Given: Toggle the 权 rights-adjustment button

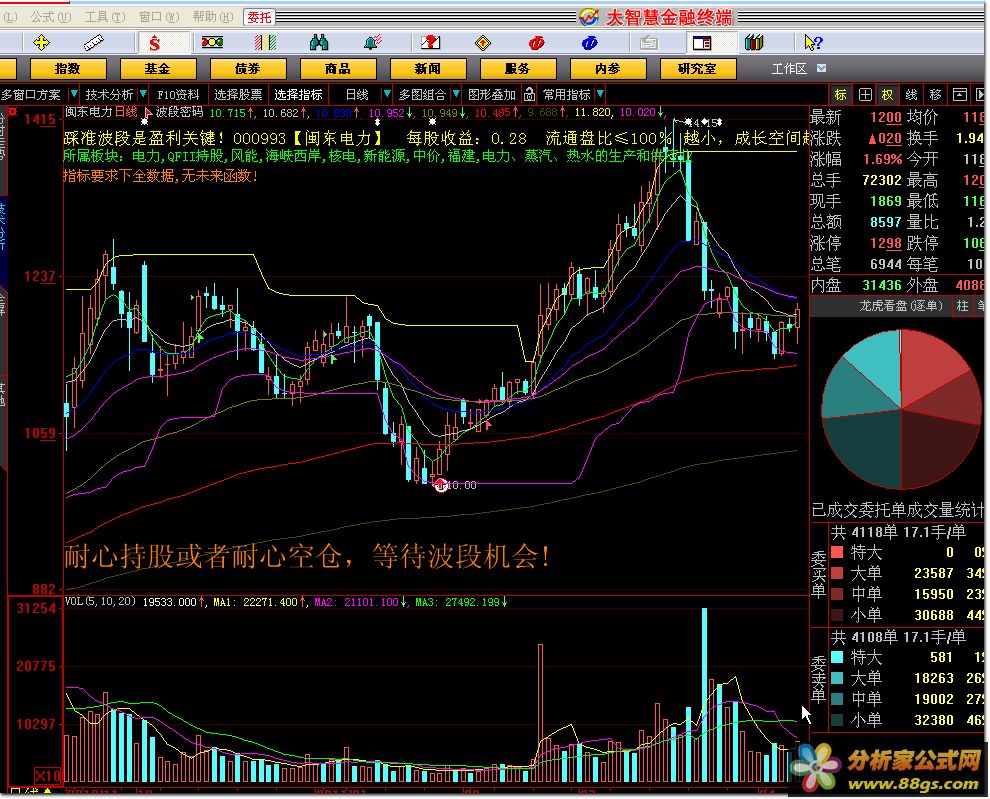Looking at the screenshot, I should click(888, 95).
